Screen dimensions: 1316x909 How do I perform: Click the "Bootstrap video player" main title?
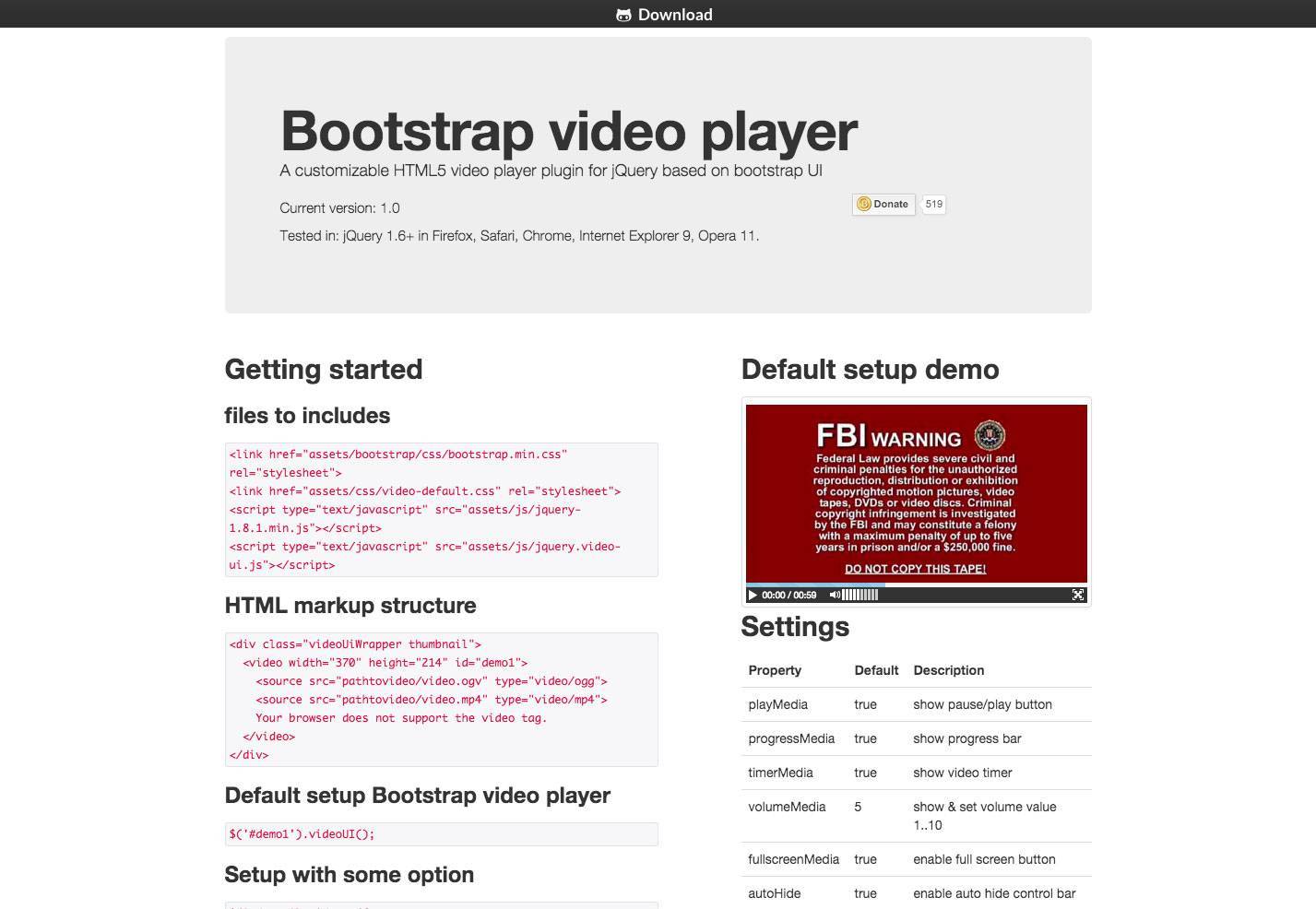pos(569,130)
